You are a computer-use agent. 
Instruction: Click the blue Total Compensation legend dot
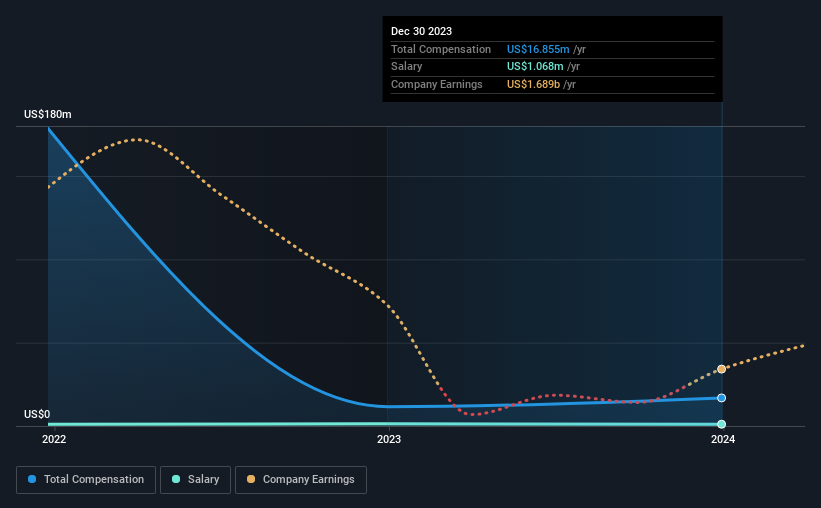point(32,479)
